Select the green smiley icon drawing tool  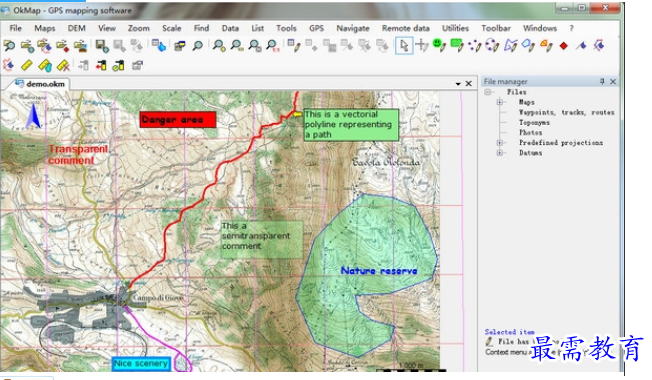(x=439, y=45)
